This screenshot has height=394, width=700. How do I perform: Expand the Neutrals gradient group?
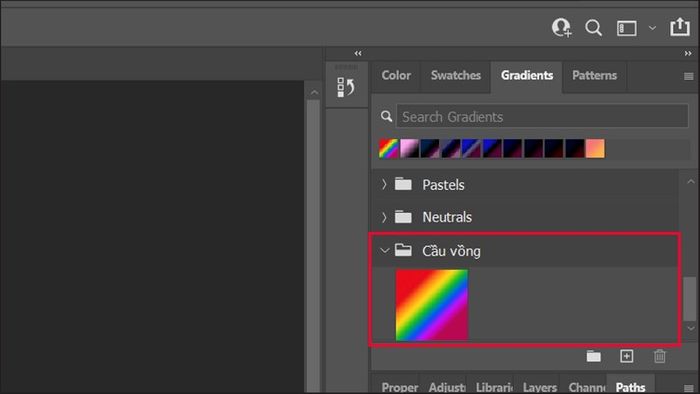tap(384, 217)
